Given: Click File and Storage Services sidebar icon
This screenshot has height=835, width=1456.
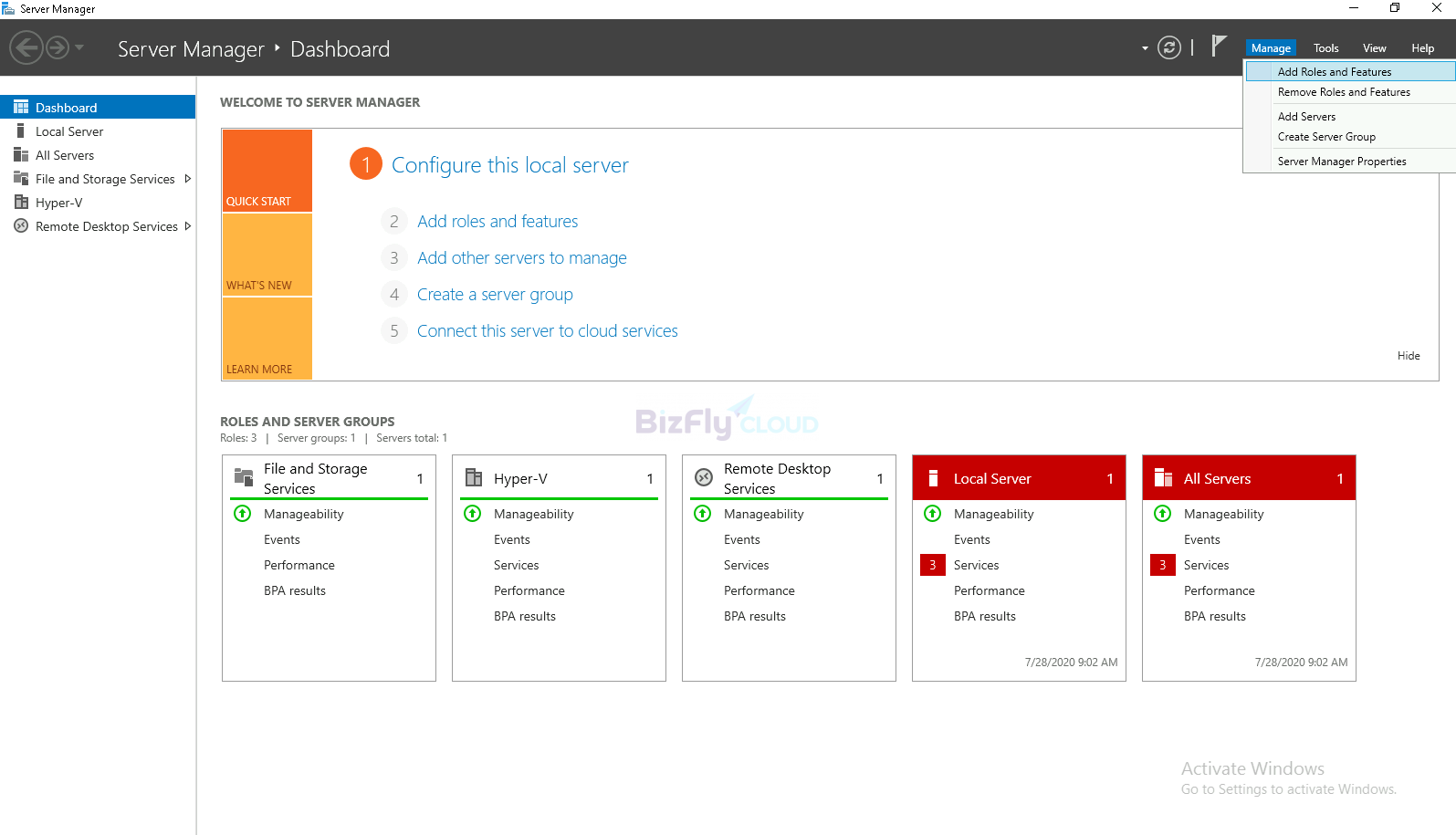Looking at the screenshot, I should 21,178.
